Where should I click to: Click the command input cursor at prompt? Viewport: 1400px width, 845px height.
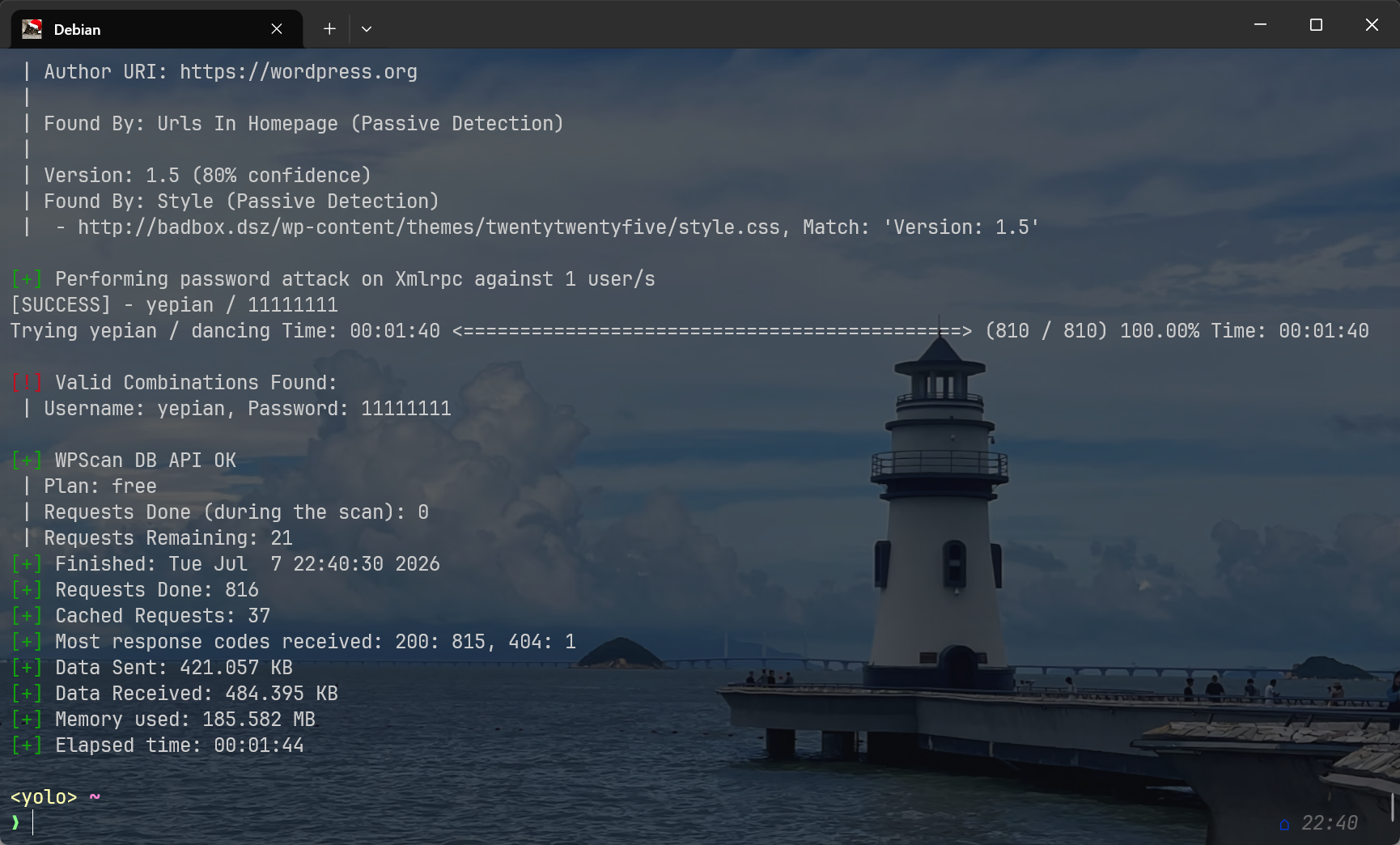point(33,823)
